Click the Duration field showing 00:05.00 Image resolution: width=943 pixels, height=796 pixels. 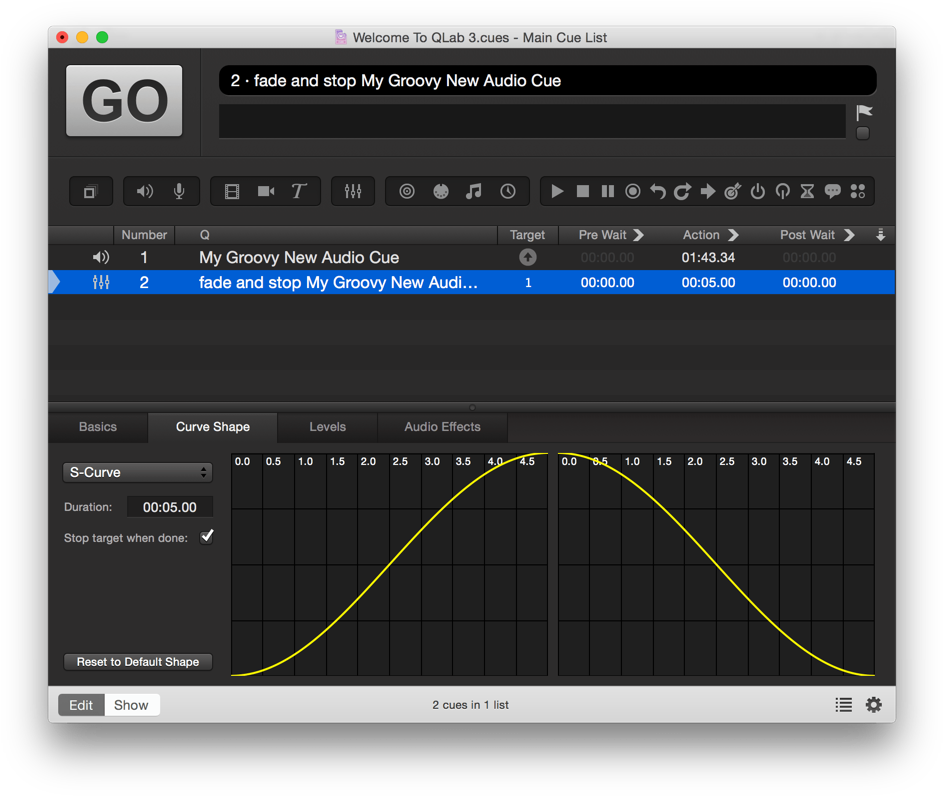pyautogui.click(x=169, y=507)
